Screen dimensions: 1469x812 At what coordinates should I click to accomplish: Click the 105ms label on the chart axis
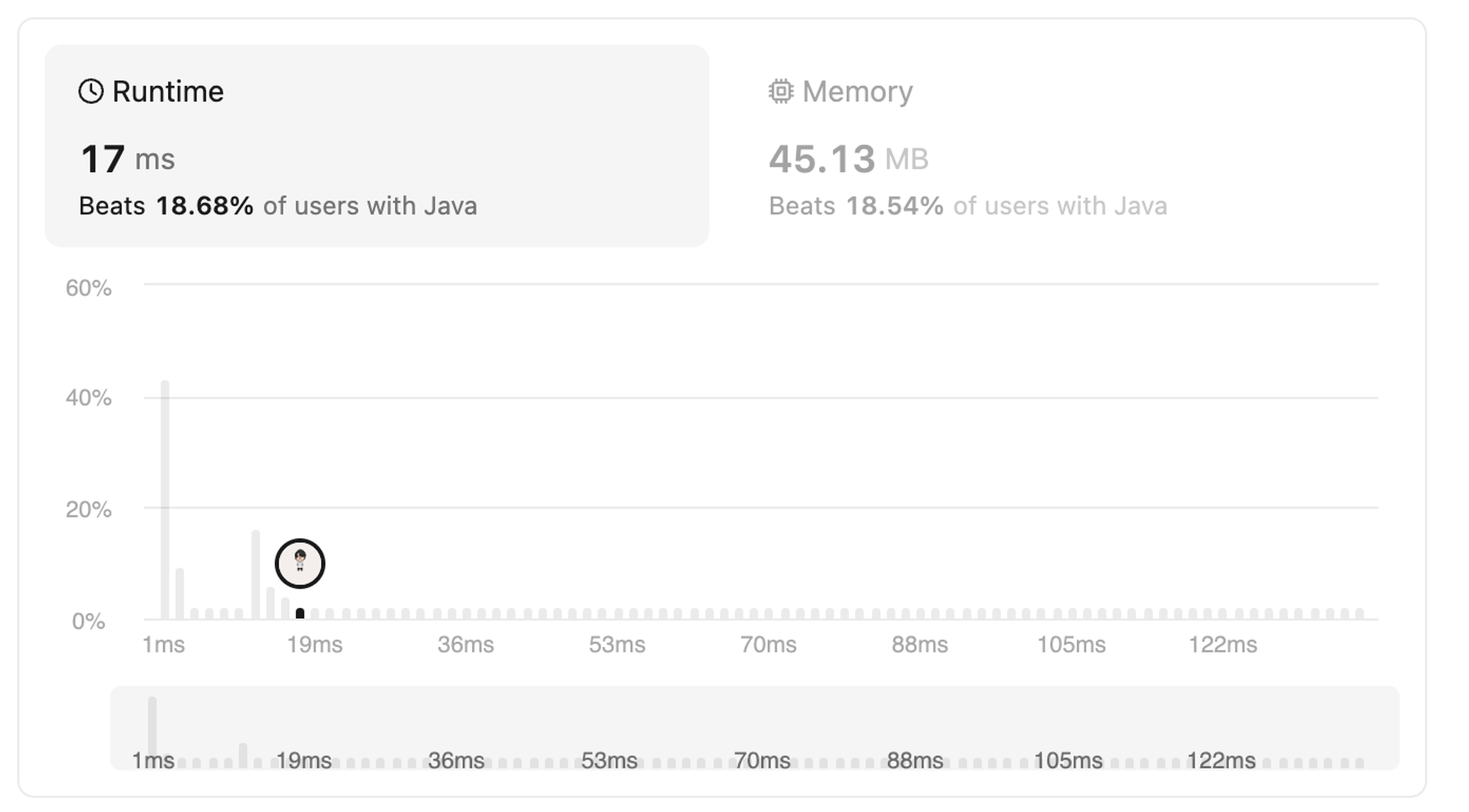tap(1071, 645)
